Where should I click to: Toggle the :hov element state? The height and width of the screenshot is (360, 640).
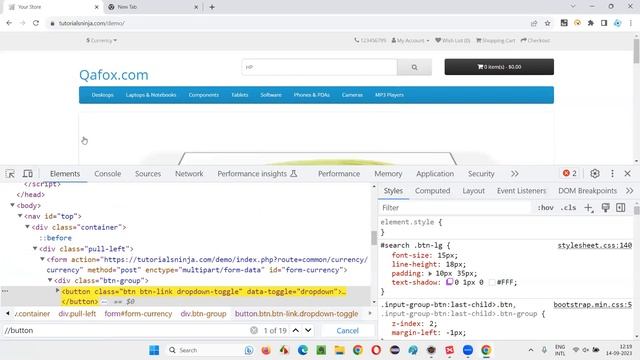545,208
